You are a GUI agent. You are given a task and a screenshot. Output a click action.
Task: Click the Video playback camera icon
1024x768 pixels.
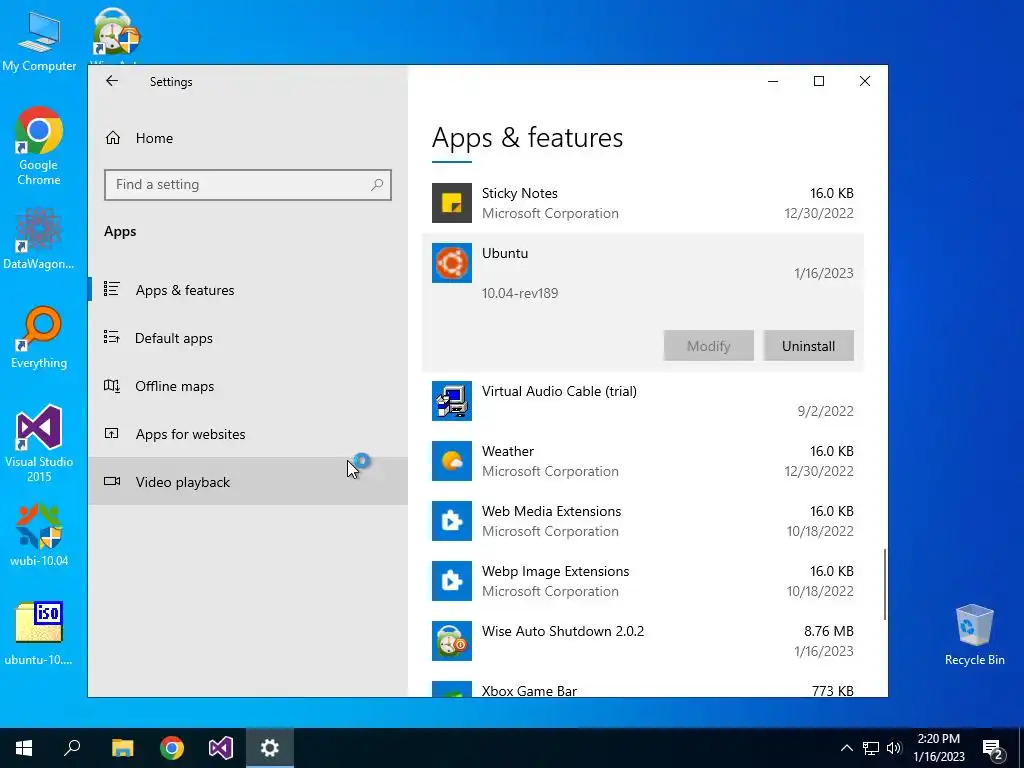click(x=112, y=481)
